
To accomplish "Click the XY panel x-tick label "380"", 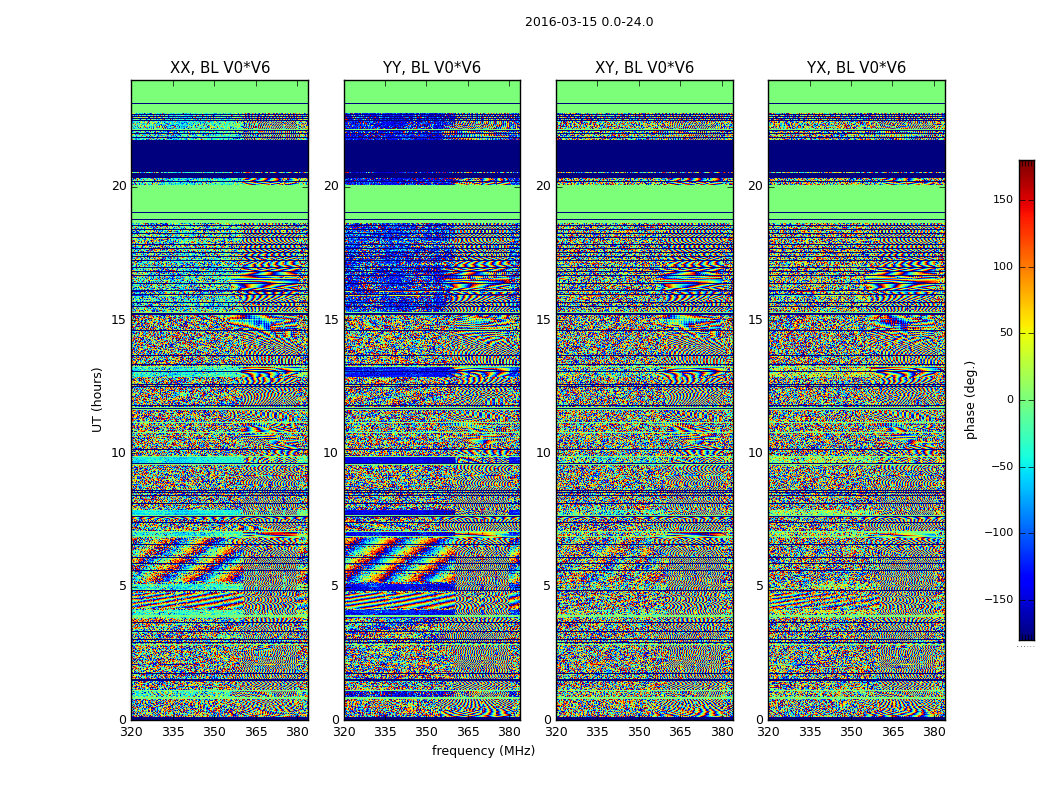I will (722, 732).
